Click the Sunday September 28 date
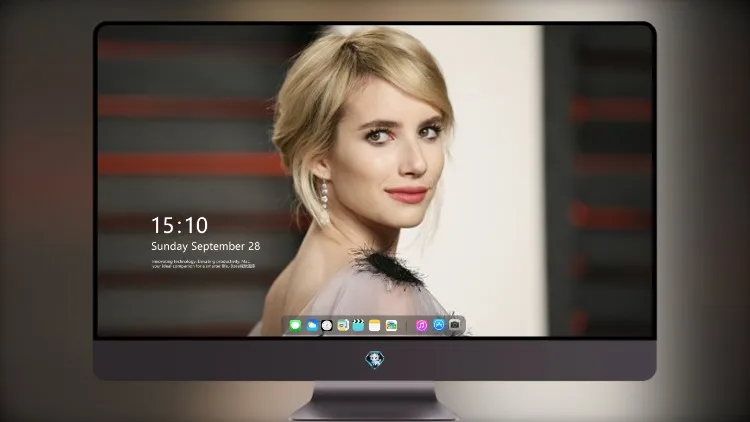The width and height of the screenshot is (750, 422). coord(206,246)
